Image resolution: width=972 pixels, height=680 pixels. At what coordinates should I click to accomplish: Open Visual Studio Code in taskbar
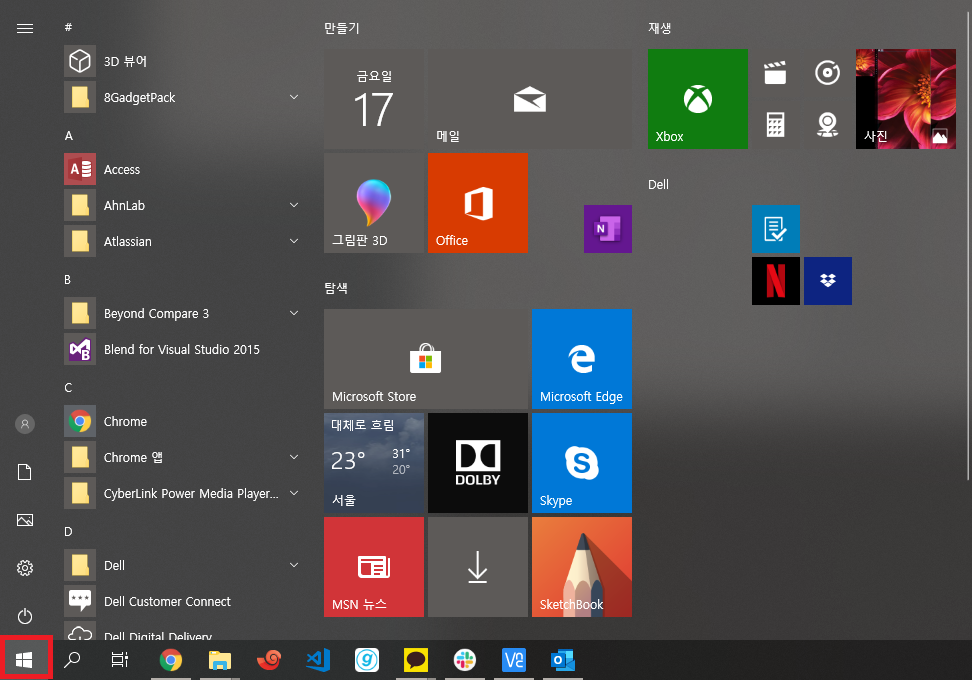click(318, 660)
